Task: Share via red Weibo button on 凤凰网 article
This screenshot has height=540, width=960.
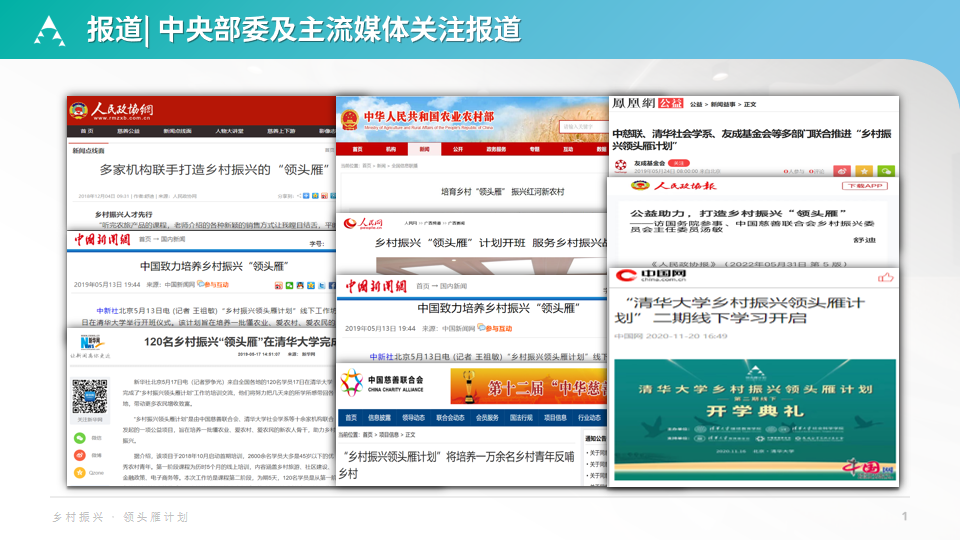Action: point(842,171)
